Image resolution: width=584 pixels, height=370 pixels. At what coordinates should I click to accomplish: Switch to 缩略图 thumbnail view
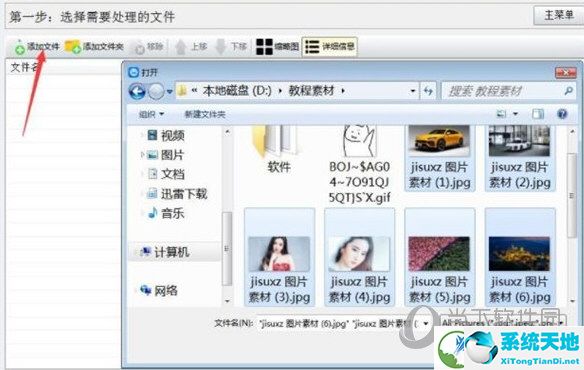[x=277, y=47]
